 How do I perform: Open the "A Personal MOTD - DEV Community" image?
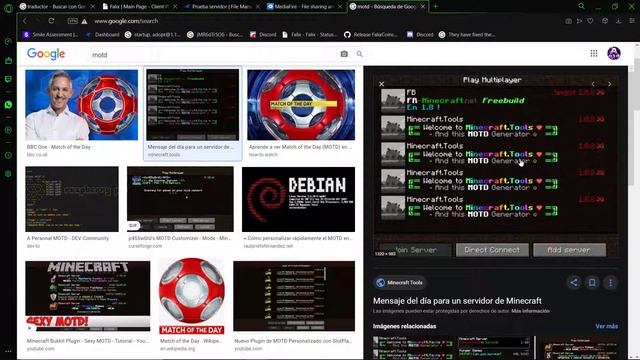click(x=72, y=199)
